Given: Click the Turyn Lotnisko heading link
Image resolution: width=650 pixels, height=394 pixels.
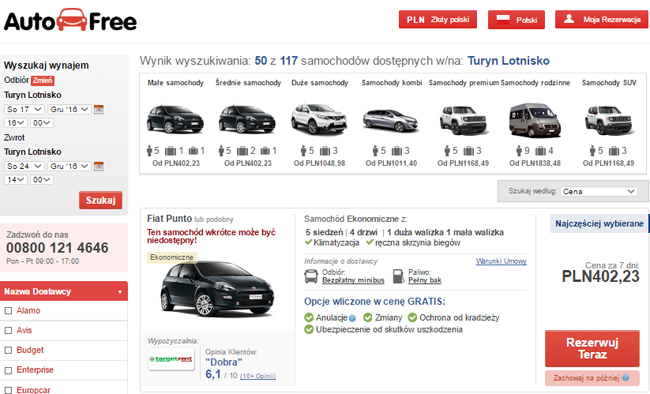Looking at the screenshot, I should [x=508, y=61].
